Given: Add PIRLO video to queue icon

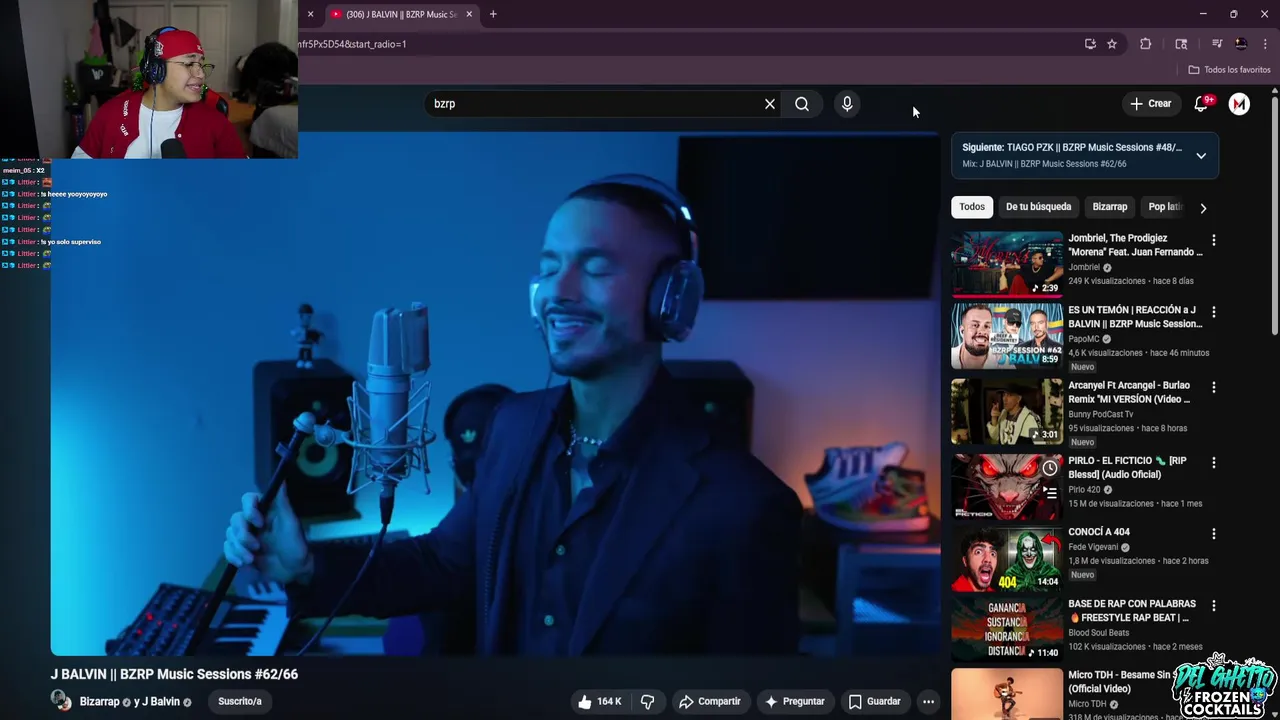Looking at the screenshot, I should (x=1049, y=492).
